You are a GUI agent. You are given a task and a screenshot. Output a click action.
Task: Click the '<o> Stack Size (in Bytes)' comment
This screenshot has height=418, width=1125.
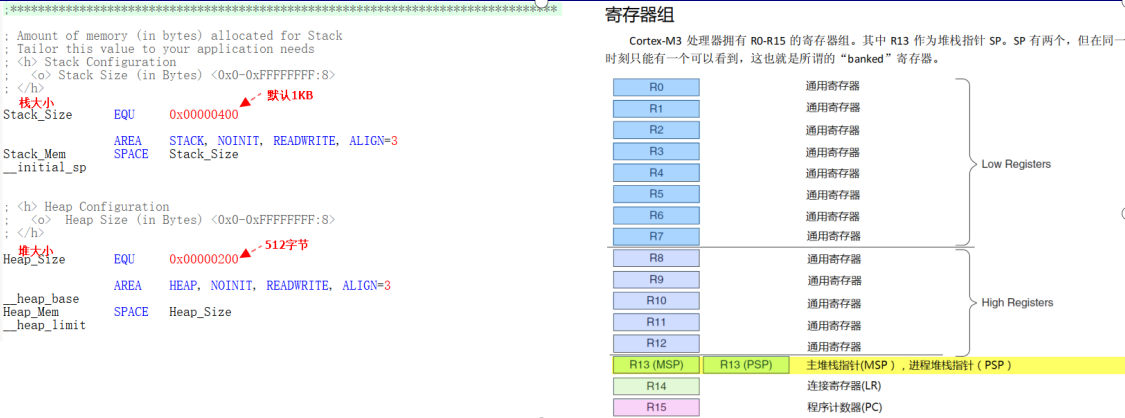click(x=169, y=75)
